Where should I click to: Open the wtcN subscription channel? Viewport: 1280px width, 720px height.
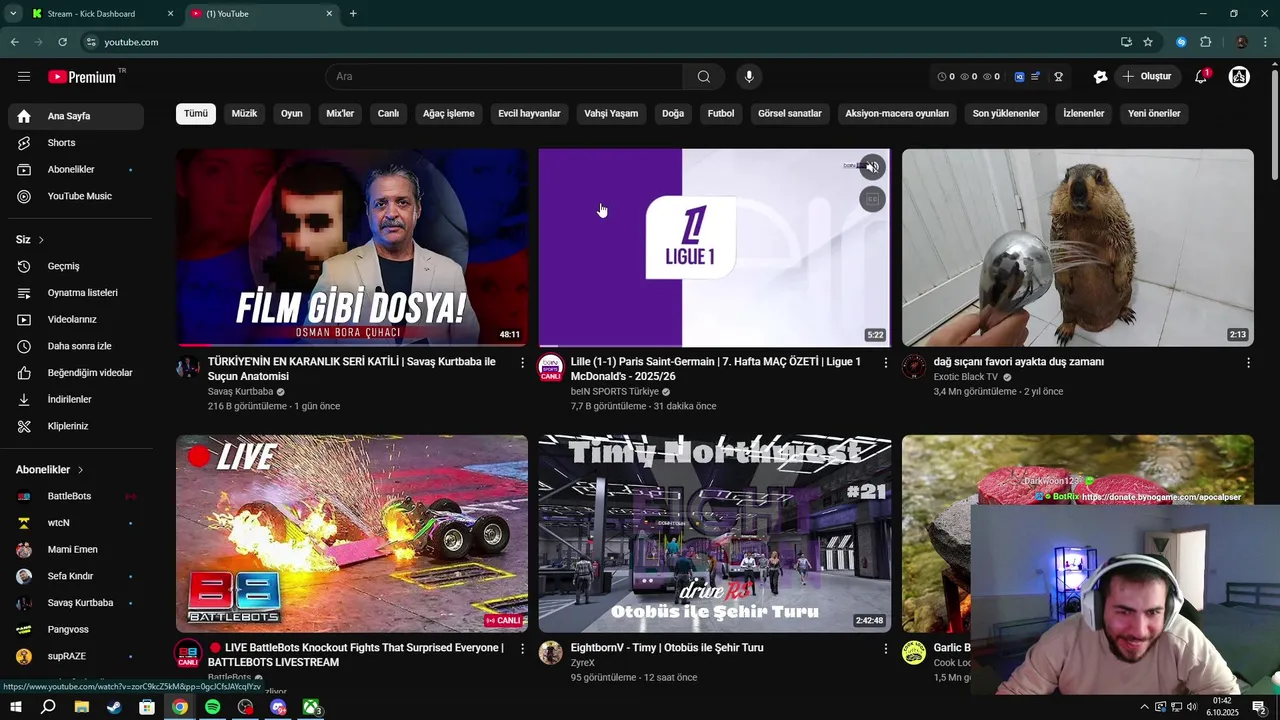pyautogui.click(x=76, y=523)
